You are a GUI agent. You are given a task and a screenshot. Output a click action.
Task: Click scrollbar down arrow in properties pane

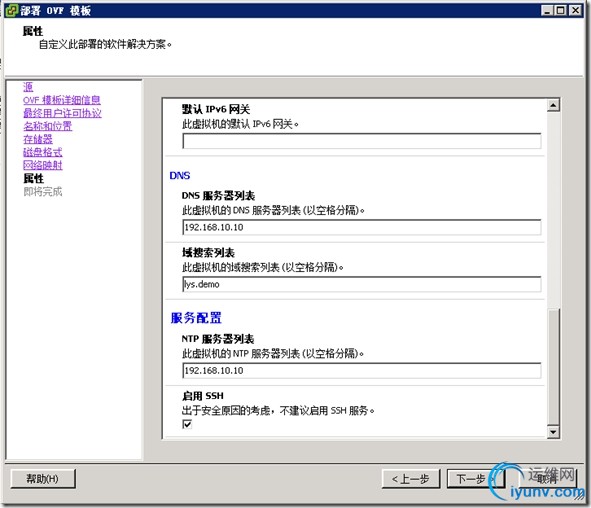(553, 432)
